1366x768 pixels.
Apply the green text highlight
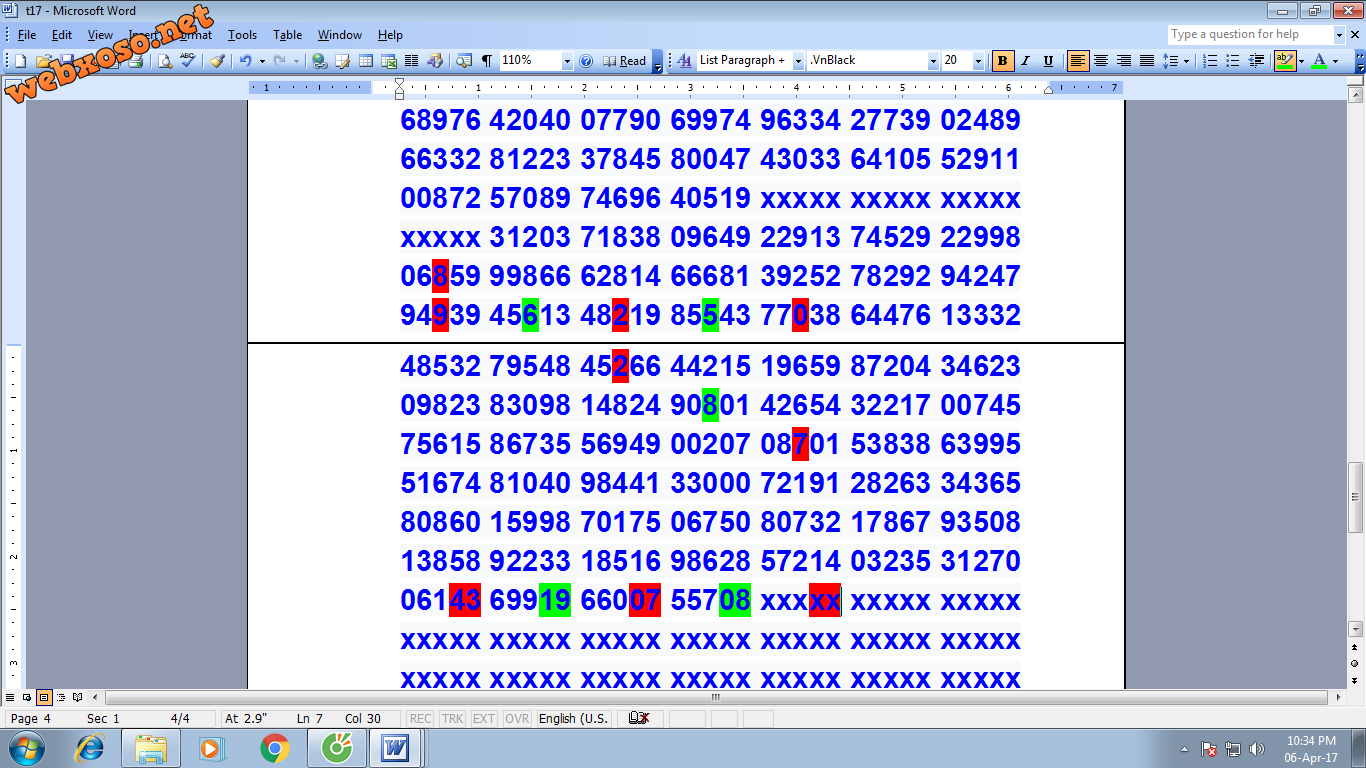coord(1285,61)
